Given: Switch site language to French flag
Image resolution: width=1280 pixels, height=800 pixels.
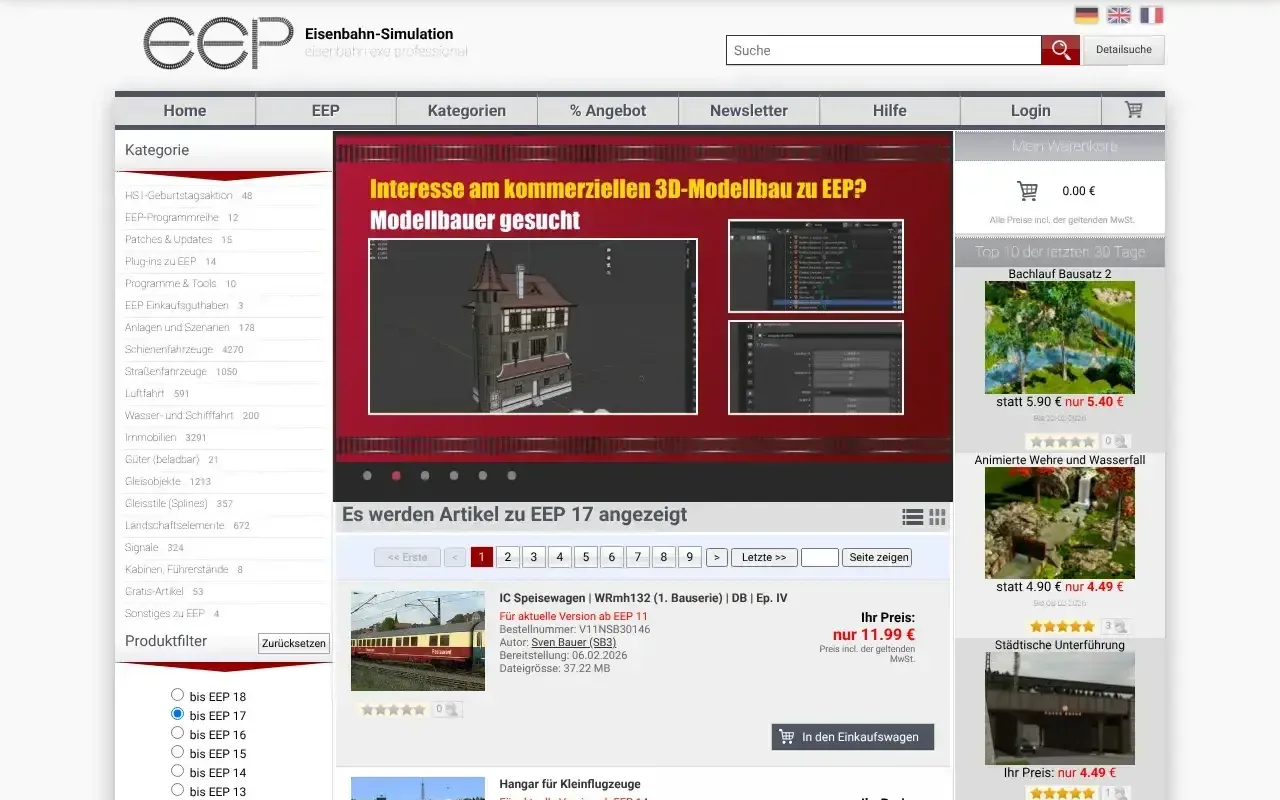Looking at the screenshot, I should 1150,15.
